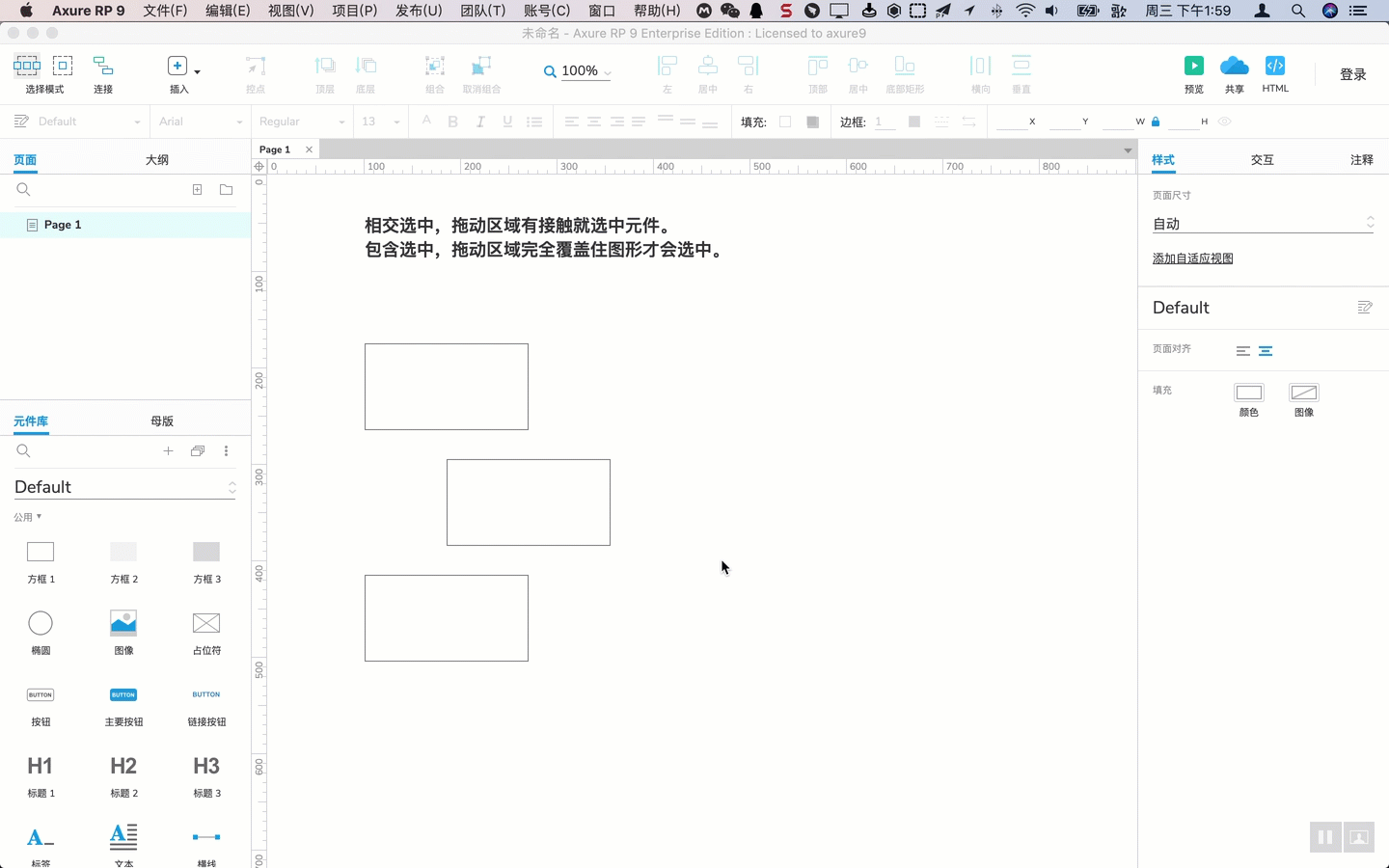Open the 插入 dropdown arrow
The width and height of the screenshot is (1389, 868).
coord(197,71)
